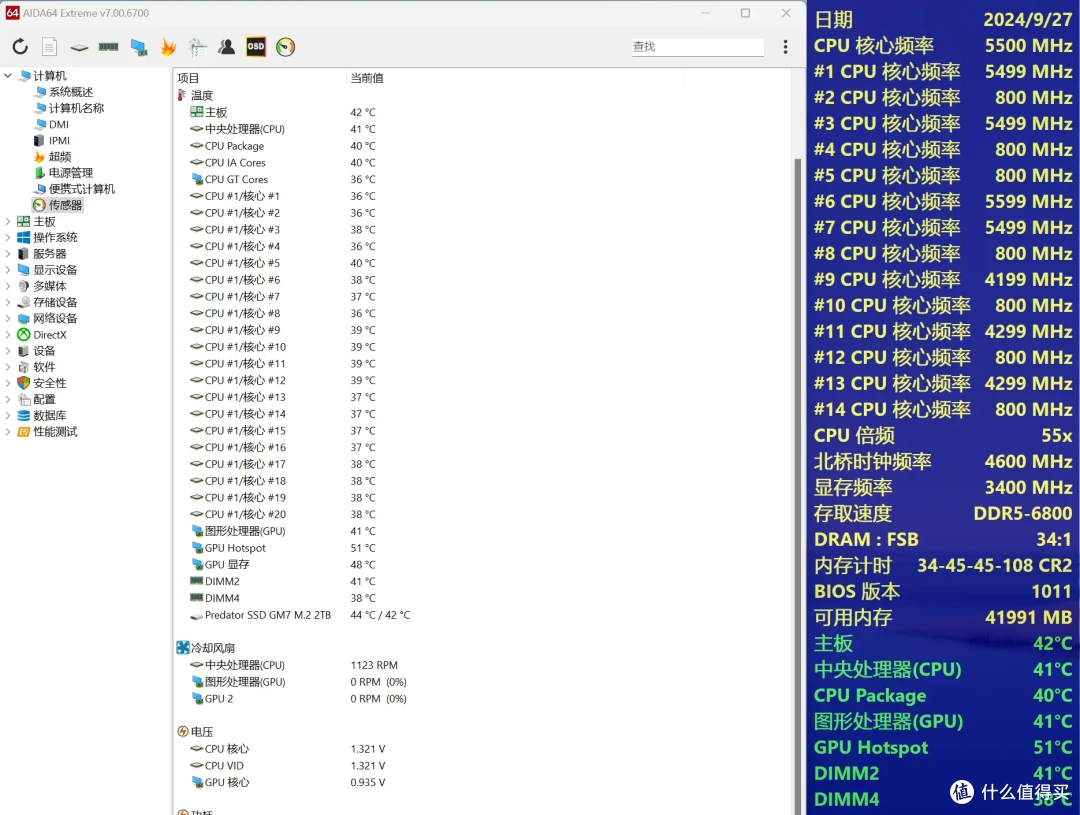Image resolution: width=1080 pixels, height=815 pixels.
Task: Expand the 网络设备 tree node
Action: coord(8,318)
